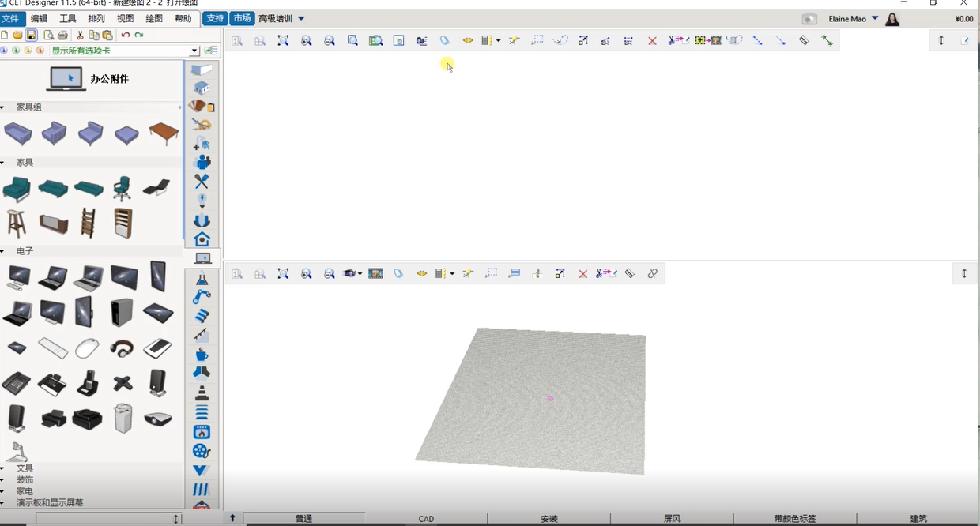Click the print icon in the top toolbar
The image size is (980, 526).
[x=63, y=35]
